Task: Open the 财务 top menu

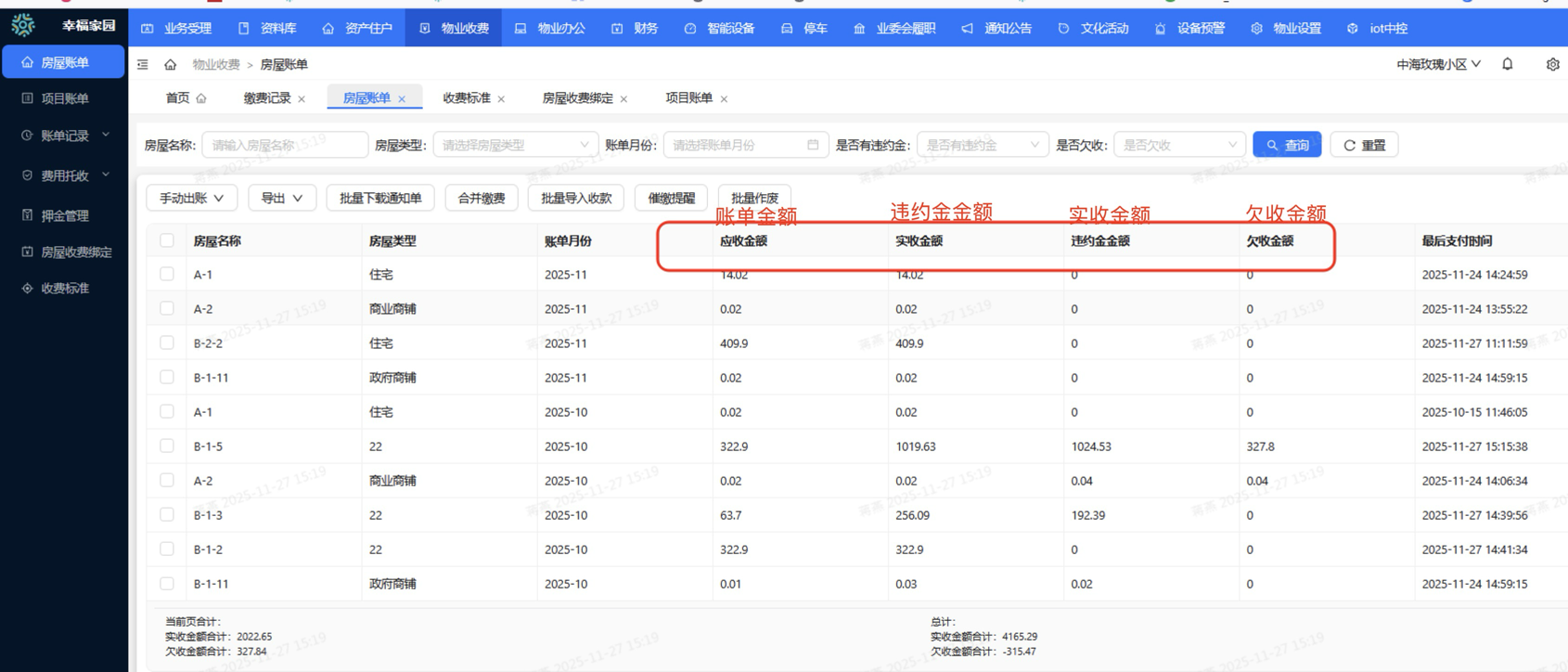Action: tap(636, 28)
